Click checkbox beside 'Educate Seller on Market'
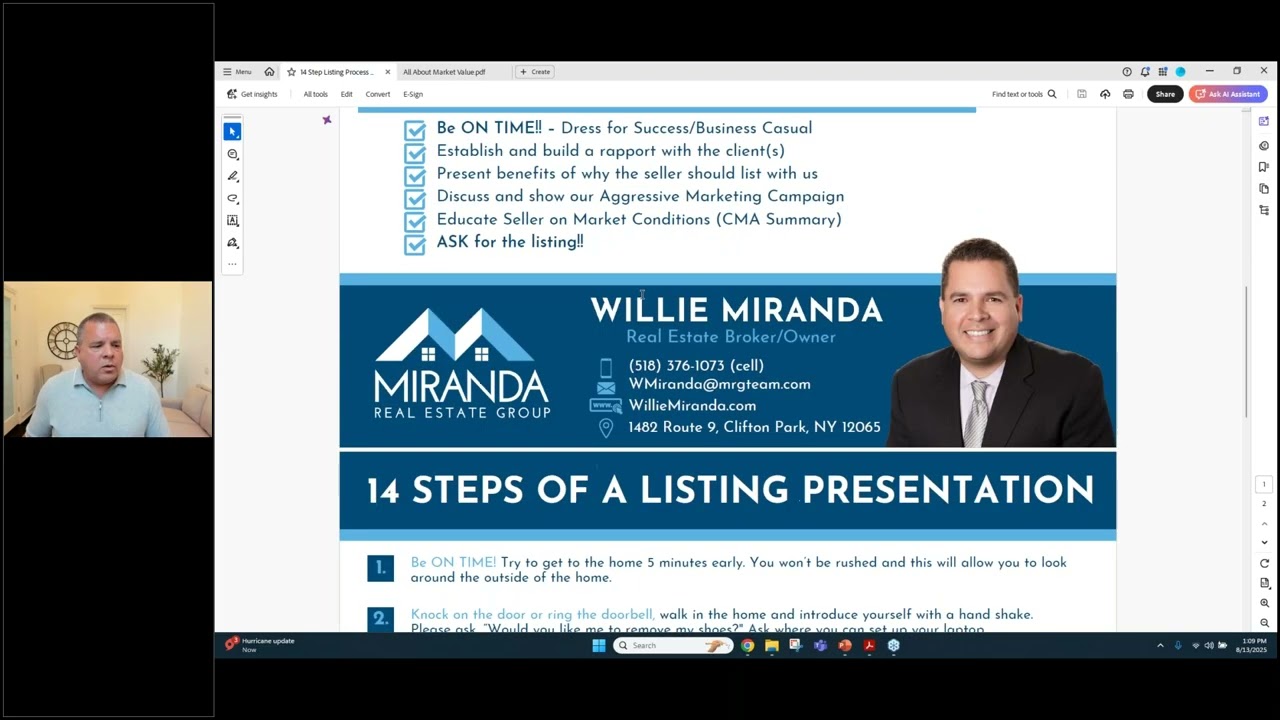The image size is (1280, 720). click(415, 221)
